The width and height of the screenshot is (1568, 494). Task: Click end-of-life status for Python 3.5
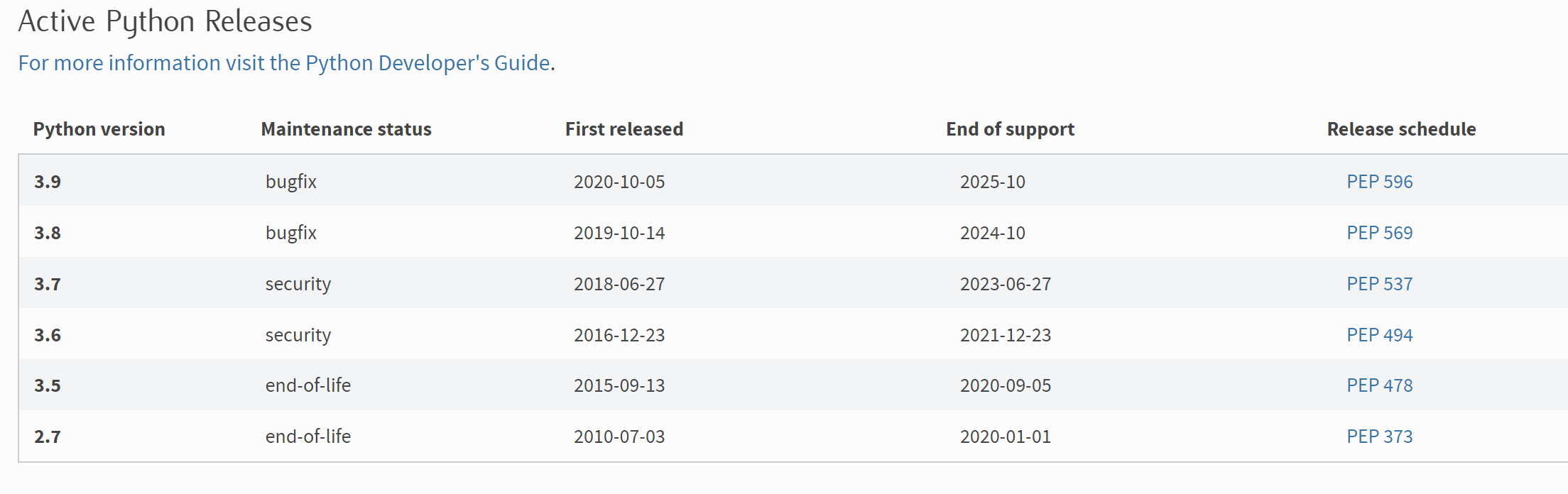point(307,385)
